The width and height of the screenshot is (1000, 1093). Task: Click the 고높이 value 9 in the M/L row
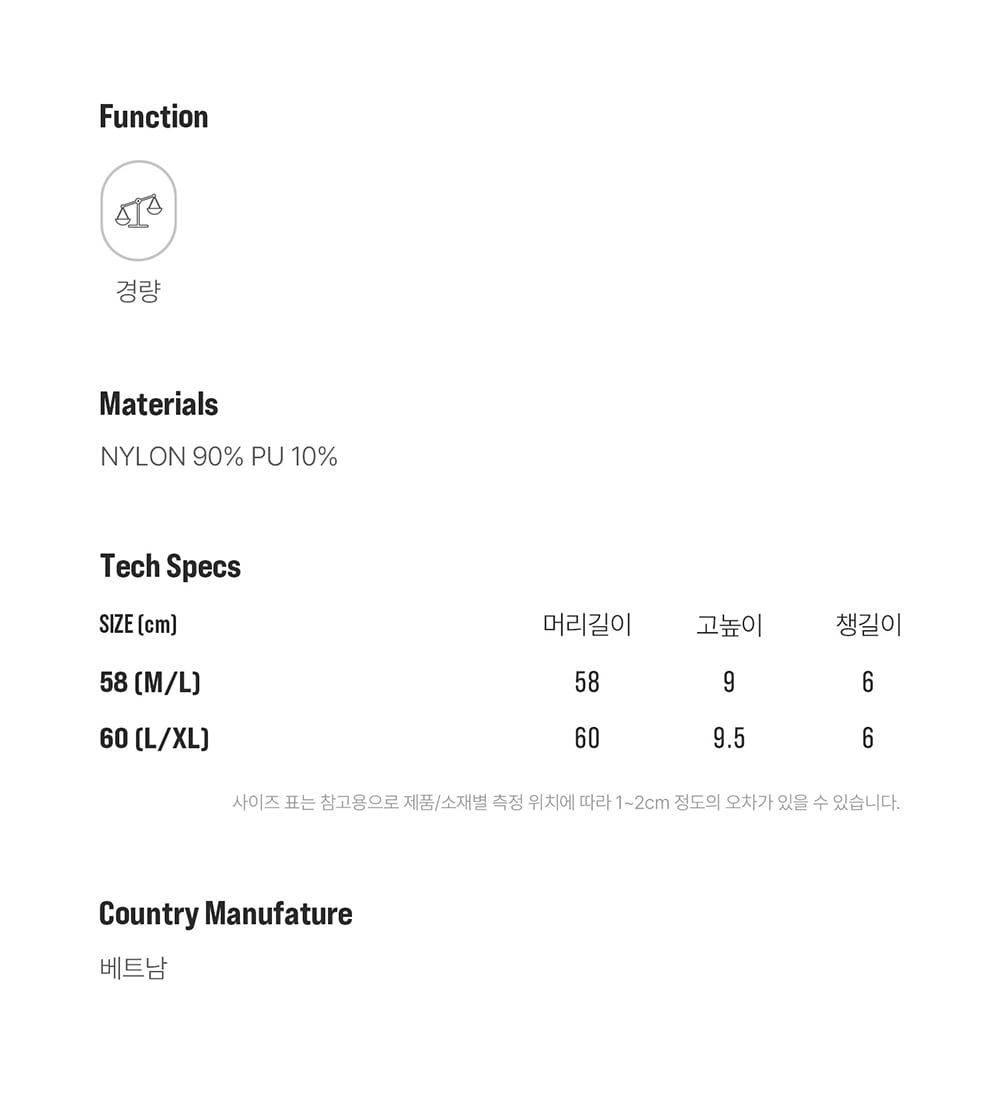(x=729, y=682)
